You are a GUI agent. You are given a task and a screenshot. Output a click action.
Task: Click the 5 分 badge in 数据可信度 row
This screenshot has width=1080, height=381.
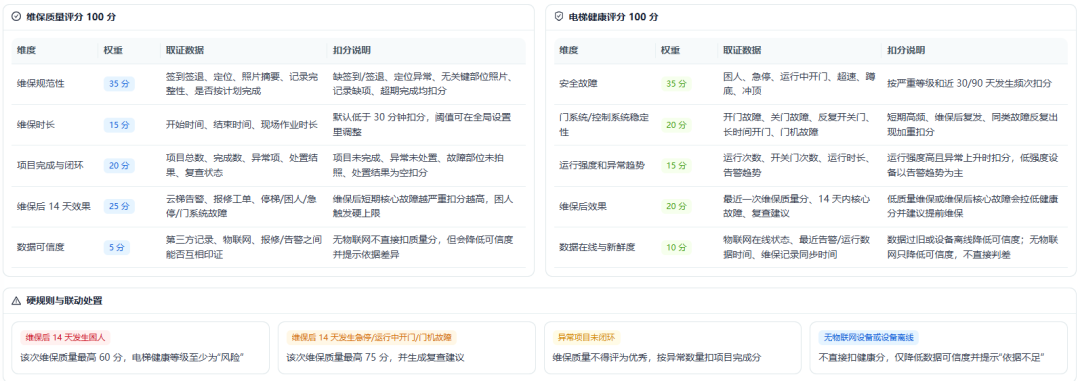[x=117, y=247]
